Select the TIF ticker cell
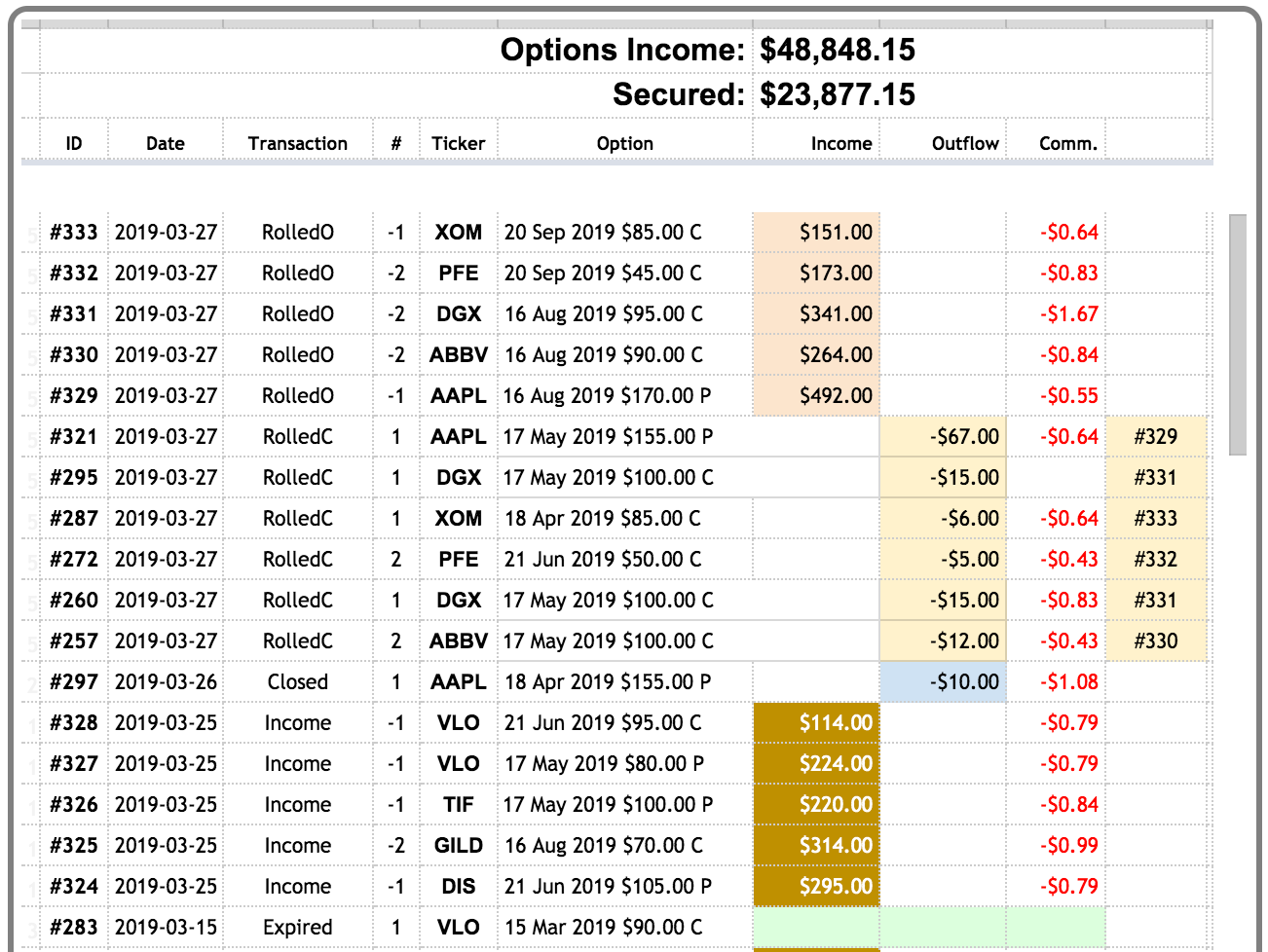Image resolution: width=1268 pixels, height=952 pixels. point(459,805)
